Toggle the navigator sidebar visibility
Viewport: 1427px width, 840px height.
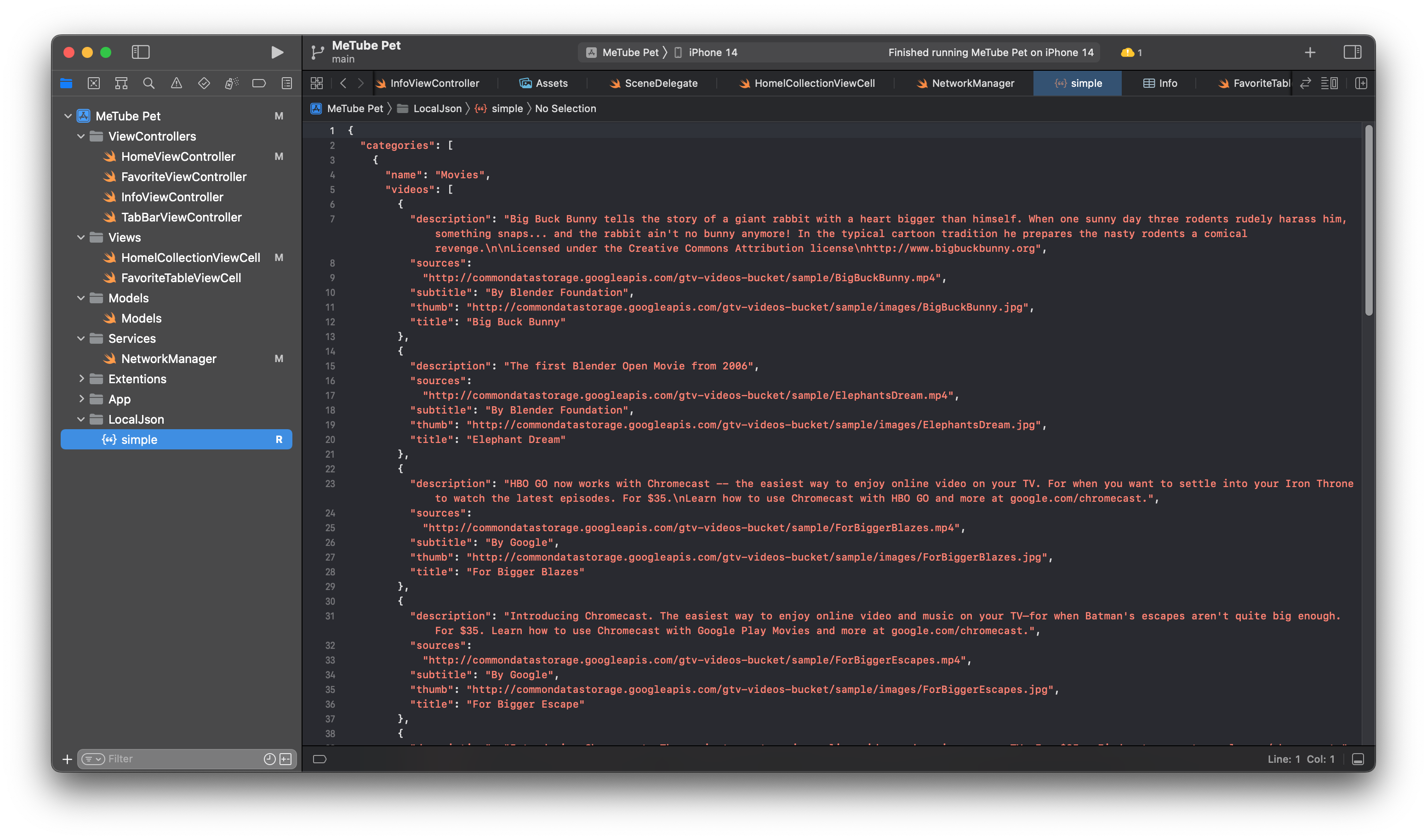[x=140, y=53]
